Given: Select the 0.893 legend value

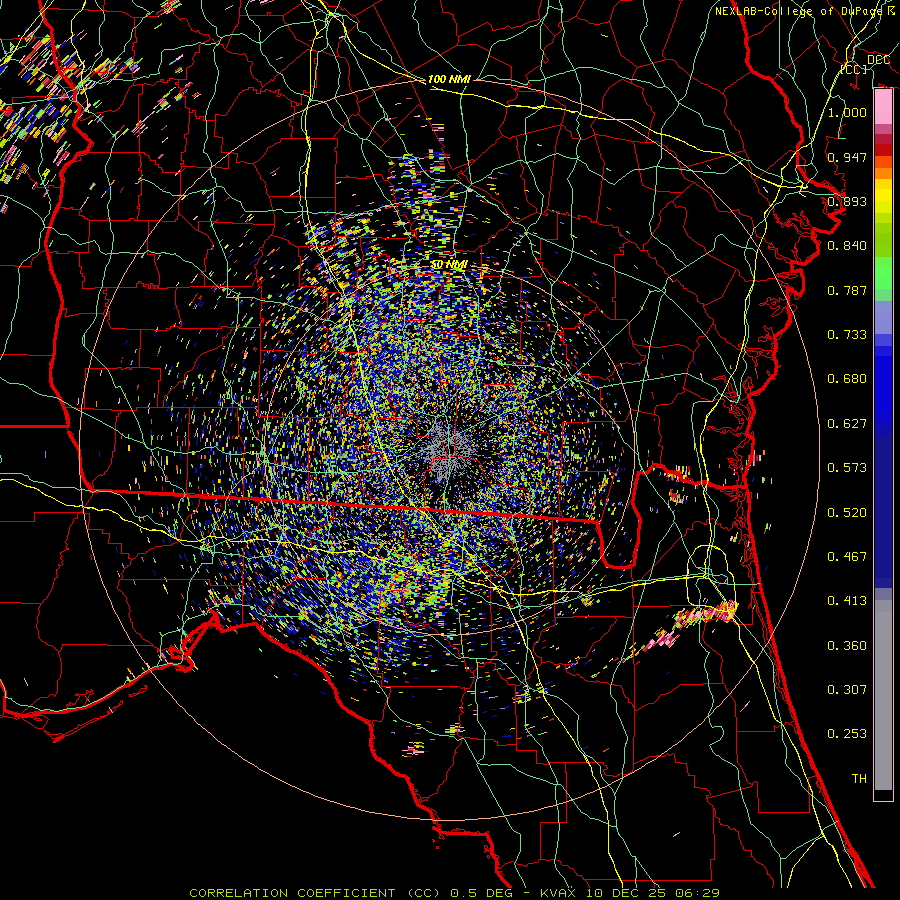Looking at the screenshot, I should (x=847, y=201).
